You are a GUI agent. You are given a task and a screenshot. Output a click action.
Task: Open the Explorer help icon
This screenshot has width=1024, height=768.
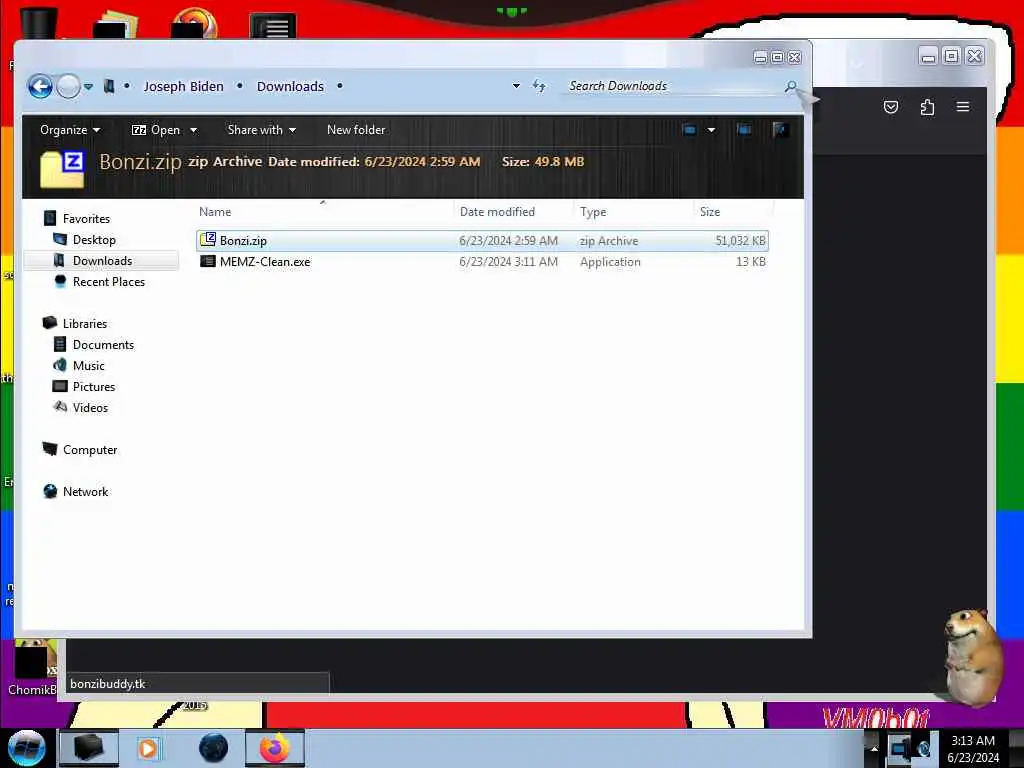(x=779, y=130)
